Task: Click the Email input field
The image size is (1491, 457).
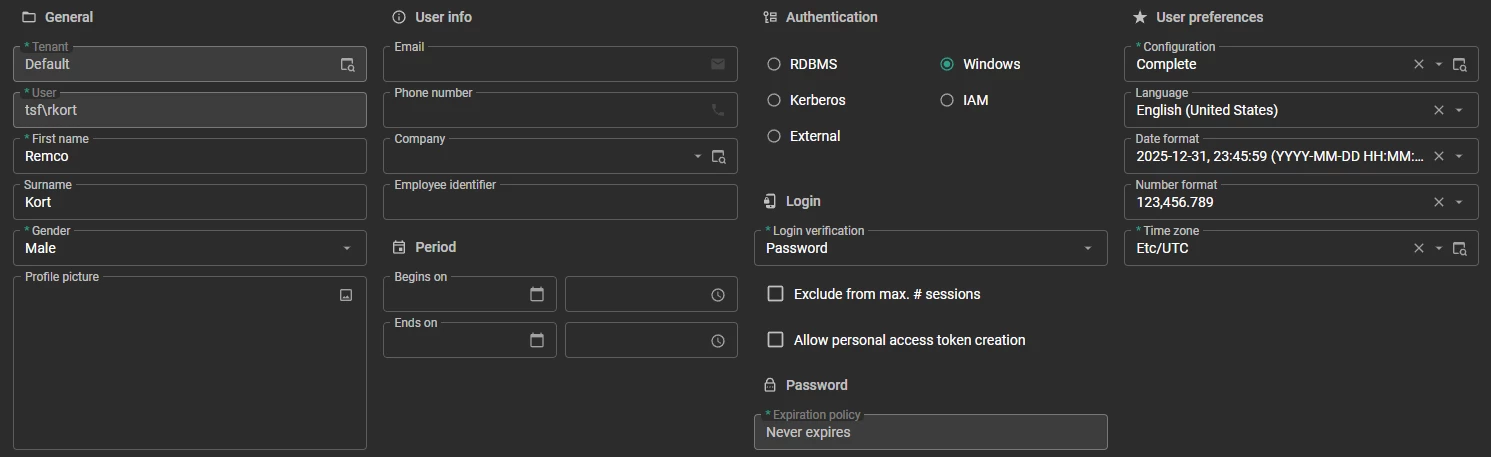Action: pos(545,65)
